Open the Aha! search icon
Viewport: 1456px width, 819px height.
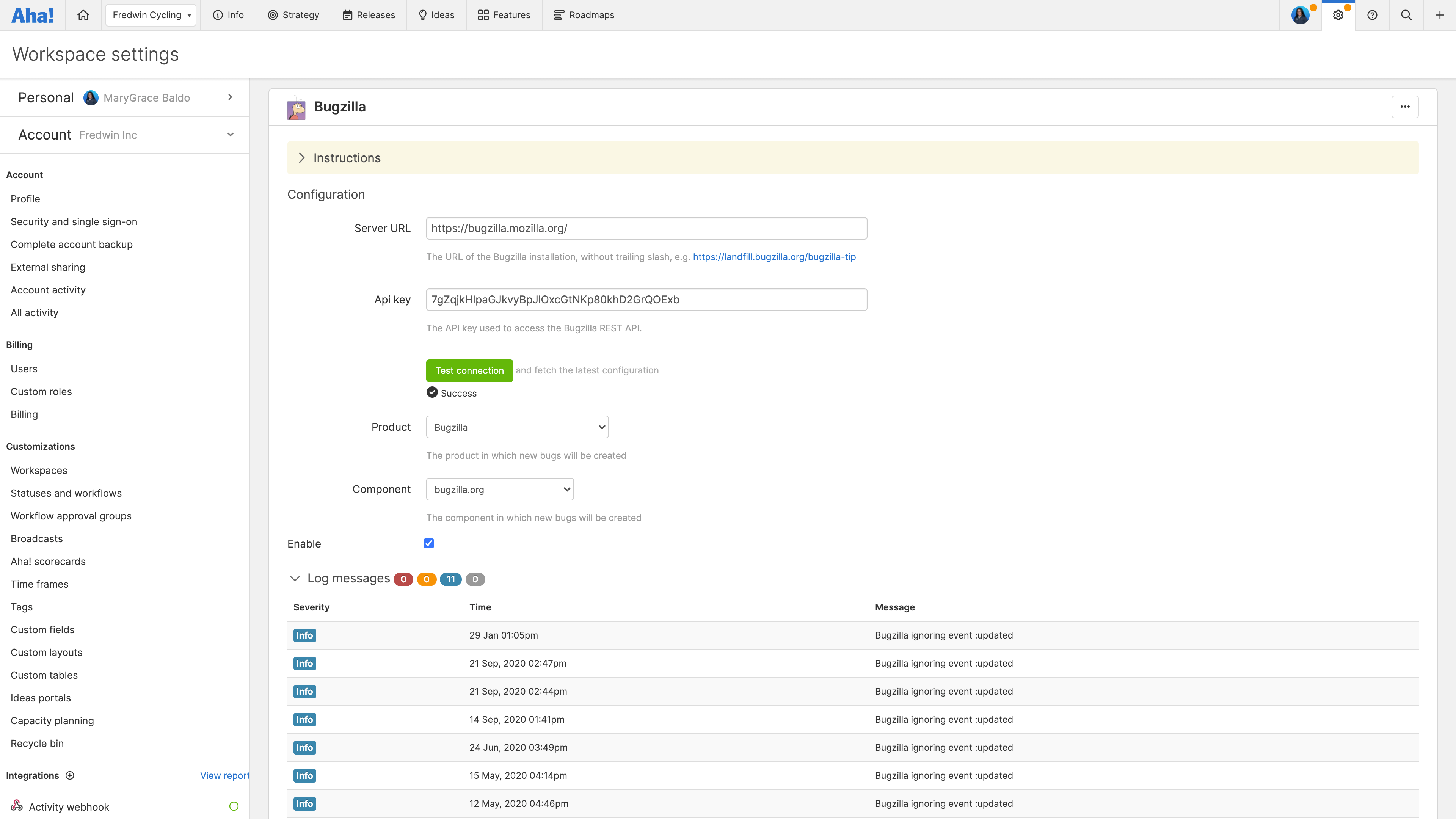(1406, 15)
